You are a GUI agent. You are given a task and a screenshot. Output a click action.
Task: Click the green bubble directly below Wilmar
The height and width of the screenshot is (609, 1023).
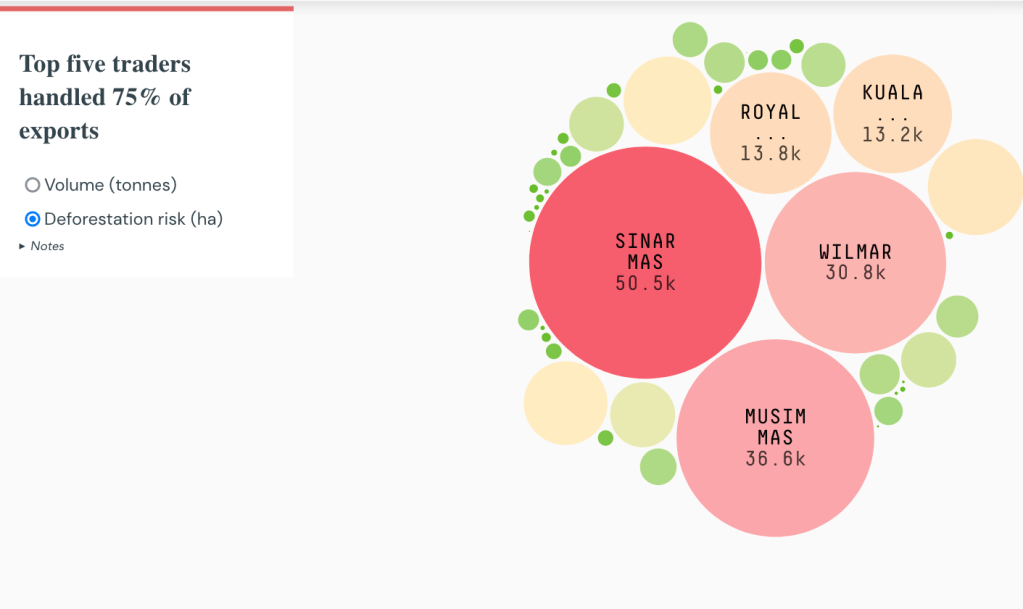880,375
